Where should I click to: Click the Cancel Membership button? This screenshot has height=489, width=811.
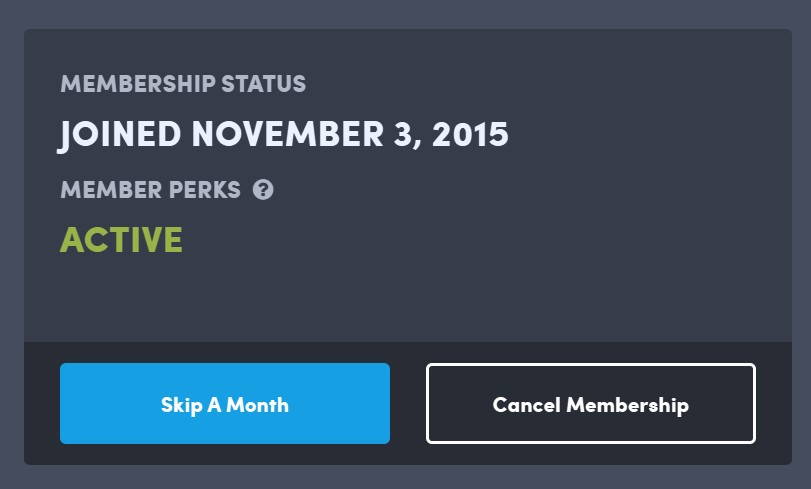point(590,404)
